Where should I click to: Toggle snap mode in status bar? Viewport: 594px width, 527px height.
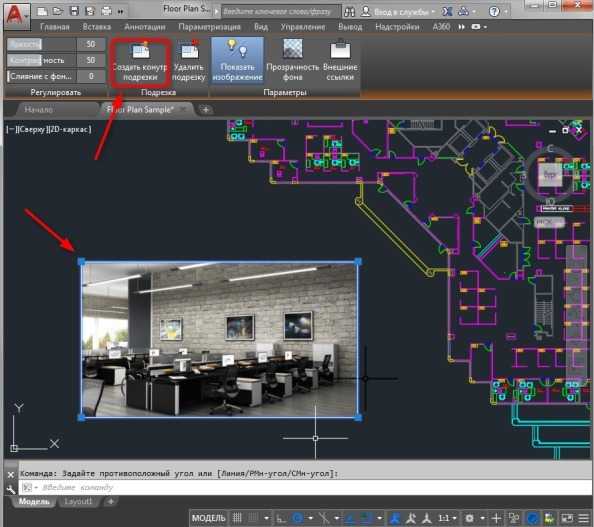[x=253, y=518]
